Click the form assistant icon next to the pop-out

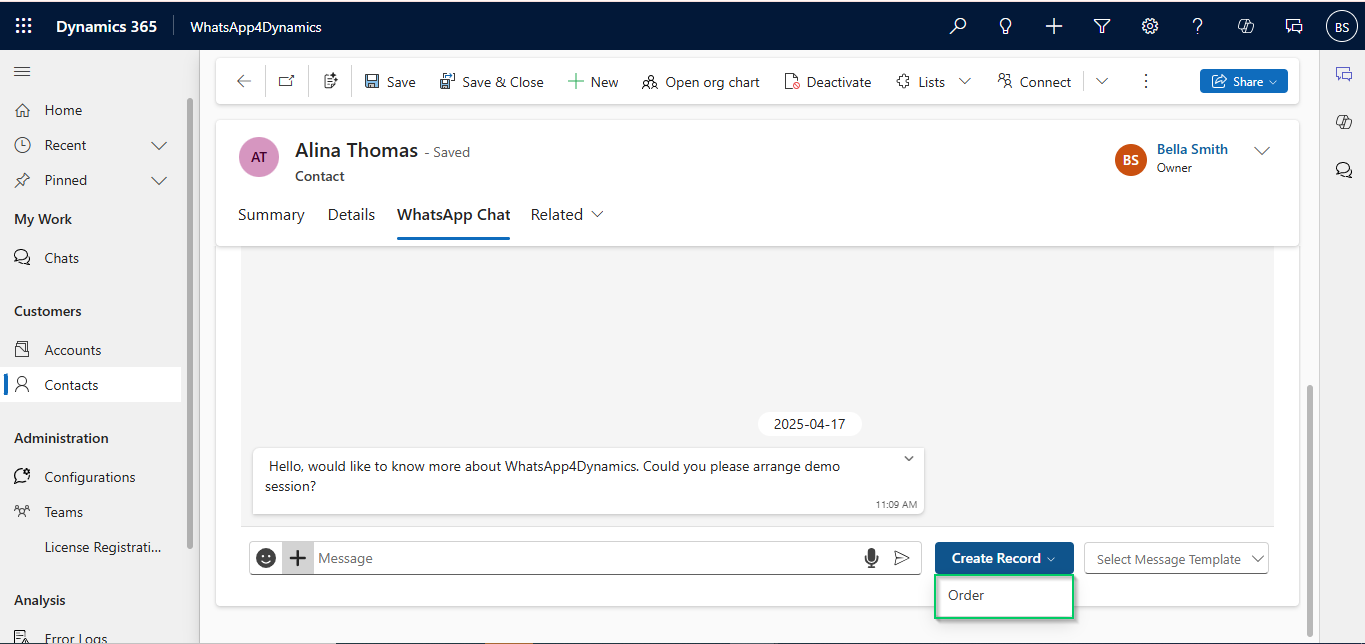point(331,82)
